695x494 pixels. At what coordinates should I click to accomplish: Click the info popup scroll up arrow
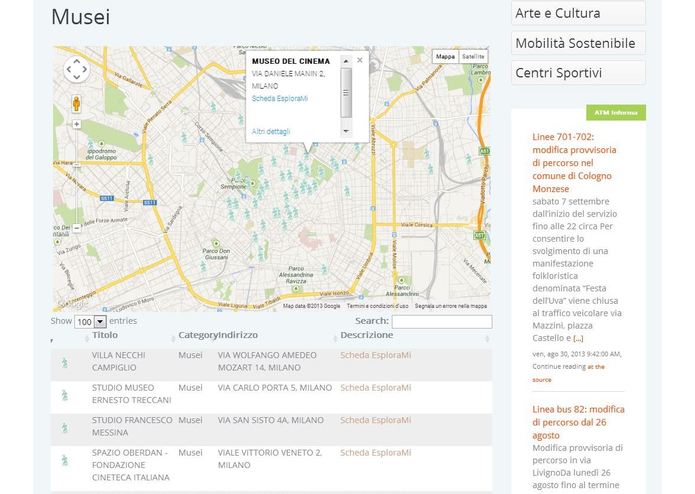tap(346, 61)
